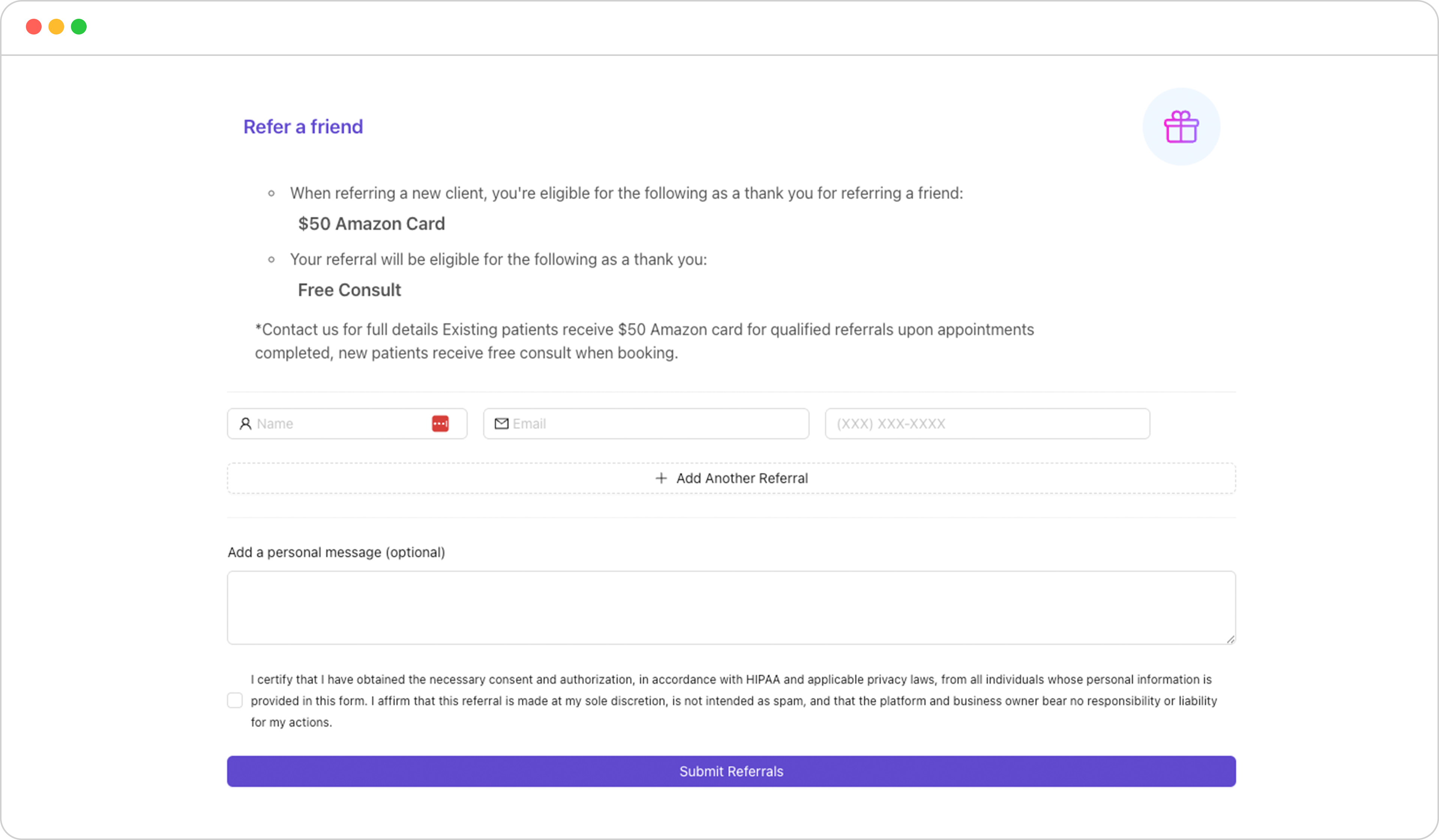Viewport: 1439px width, 840px height.
Task: Click the green maximize window button
Action: [79, 27]
